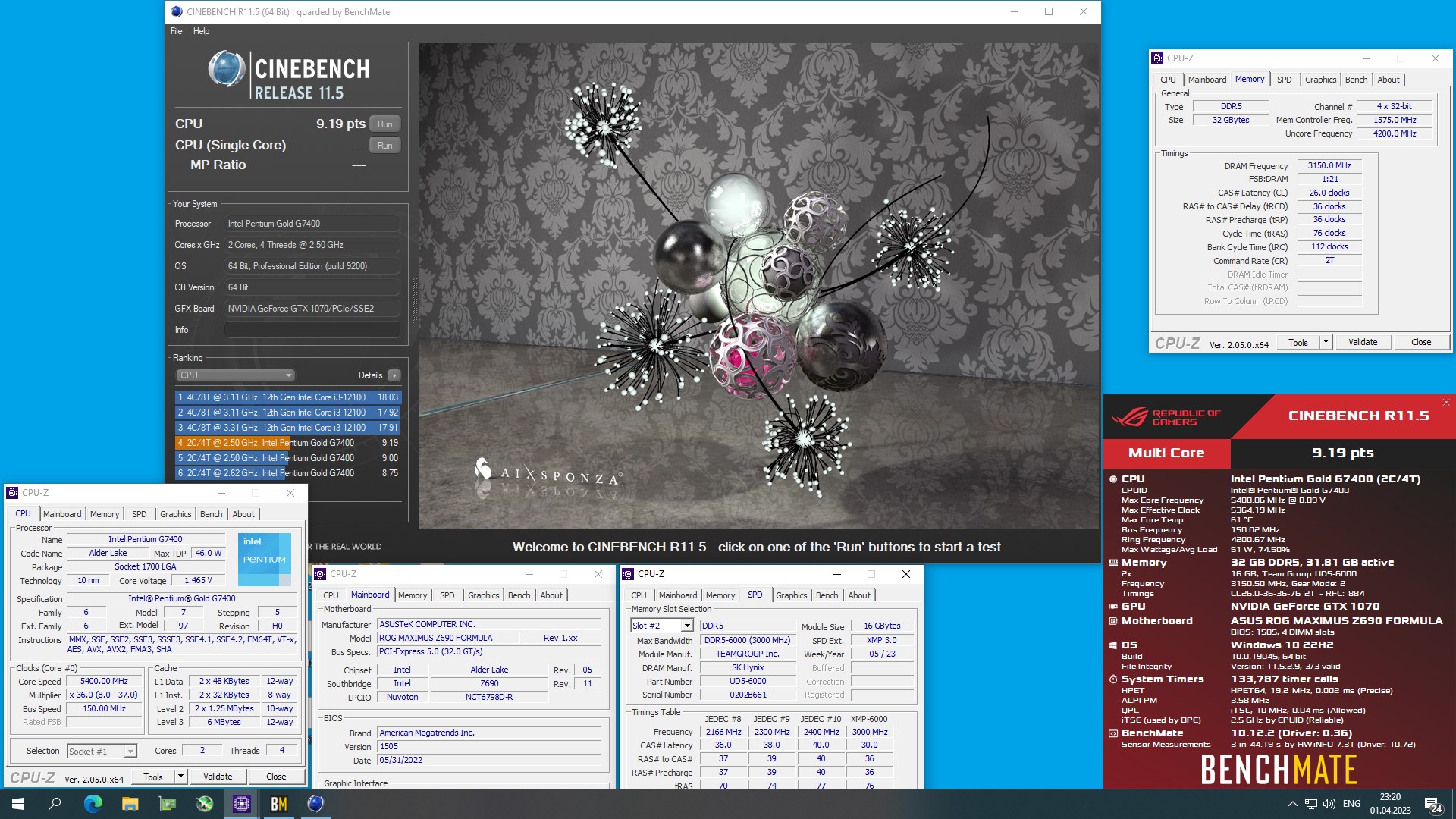Open the Windows Start menu
1456x819 pixels.
tap(18, 804)
